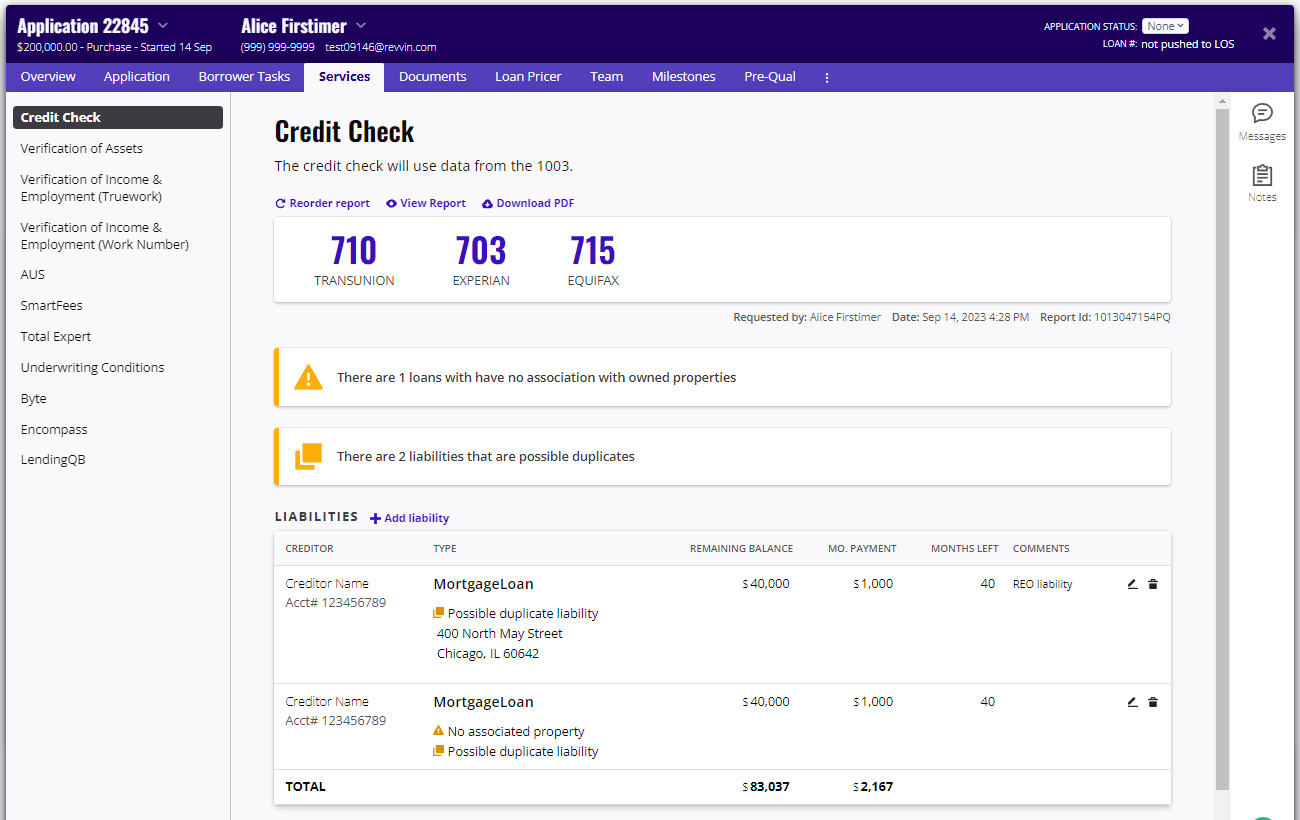The image size is (1300, 820).
Task: Add a new liability
Action: [409, 518]
